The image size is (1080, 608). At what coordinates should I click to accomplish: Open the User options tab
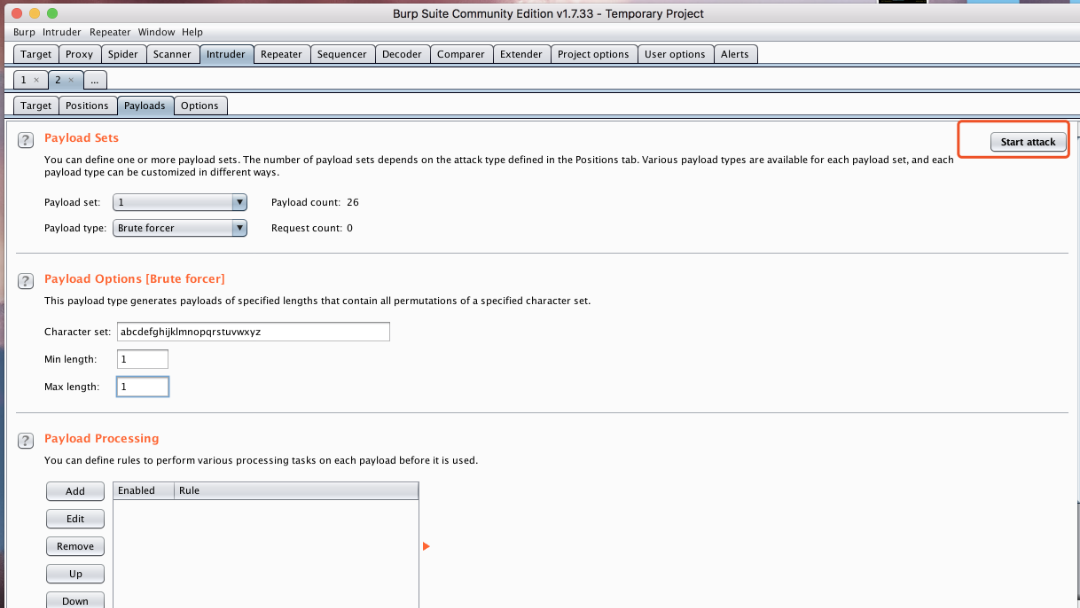(x=675, y=54)
